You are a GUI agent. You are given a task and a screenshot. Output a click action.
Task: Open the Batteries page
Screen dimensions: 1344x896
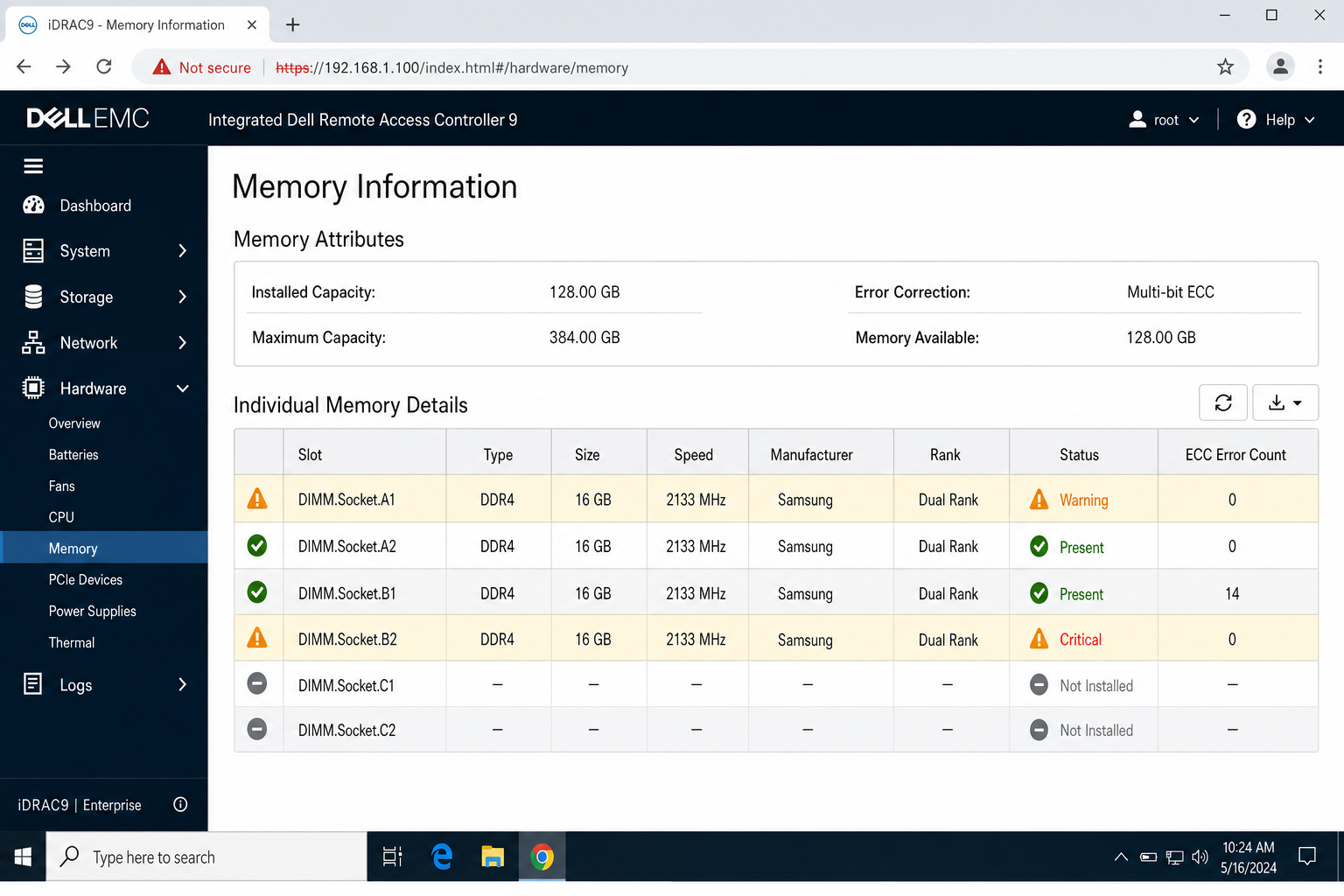pyautogui.click(x=73, y=455)
